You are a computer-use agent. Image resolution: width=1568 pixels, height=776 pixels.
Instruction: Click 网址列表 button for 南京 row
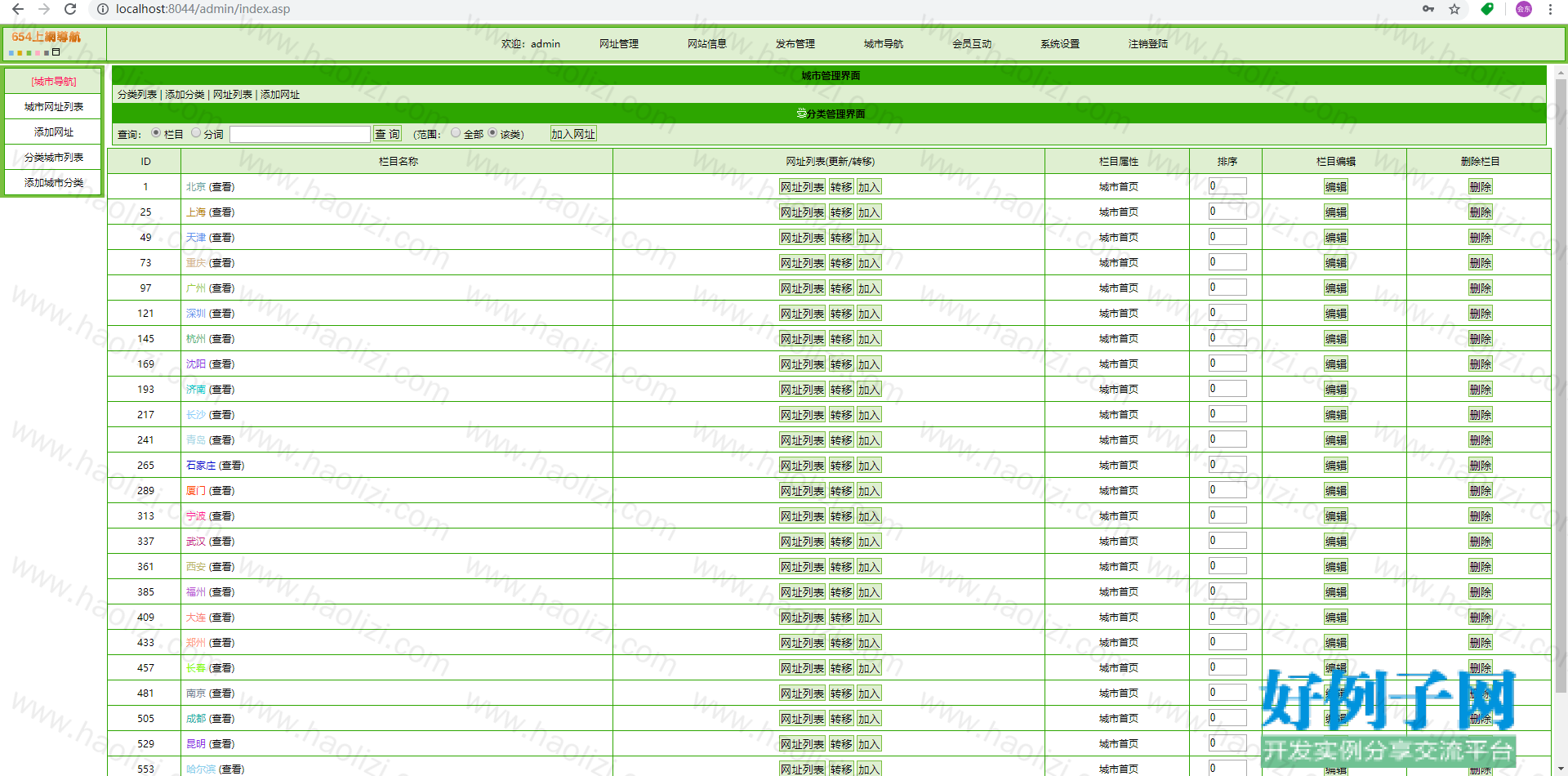tap(802, 693)
